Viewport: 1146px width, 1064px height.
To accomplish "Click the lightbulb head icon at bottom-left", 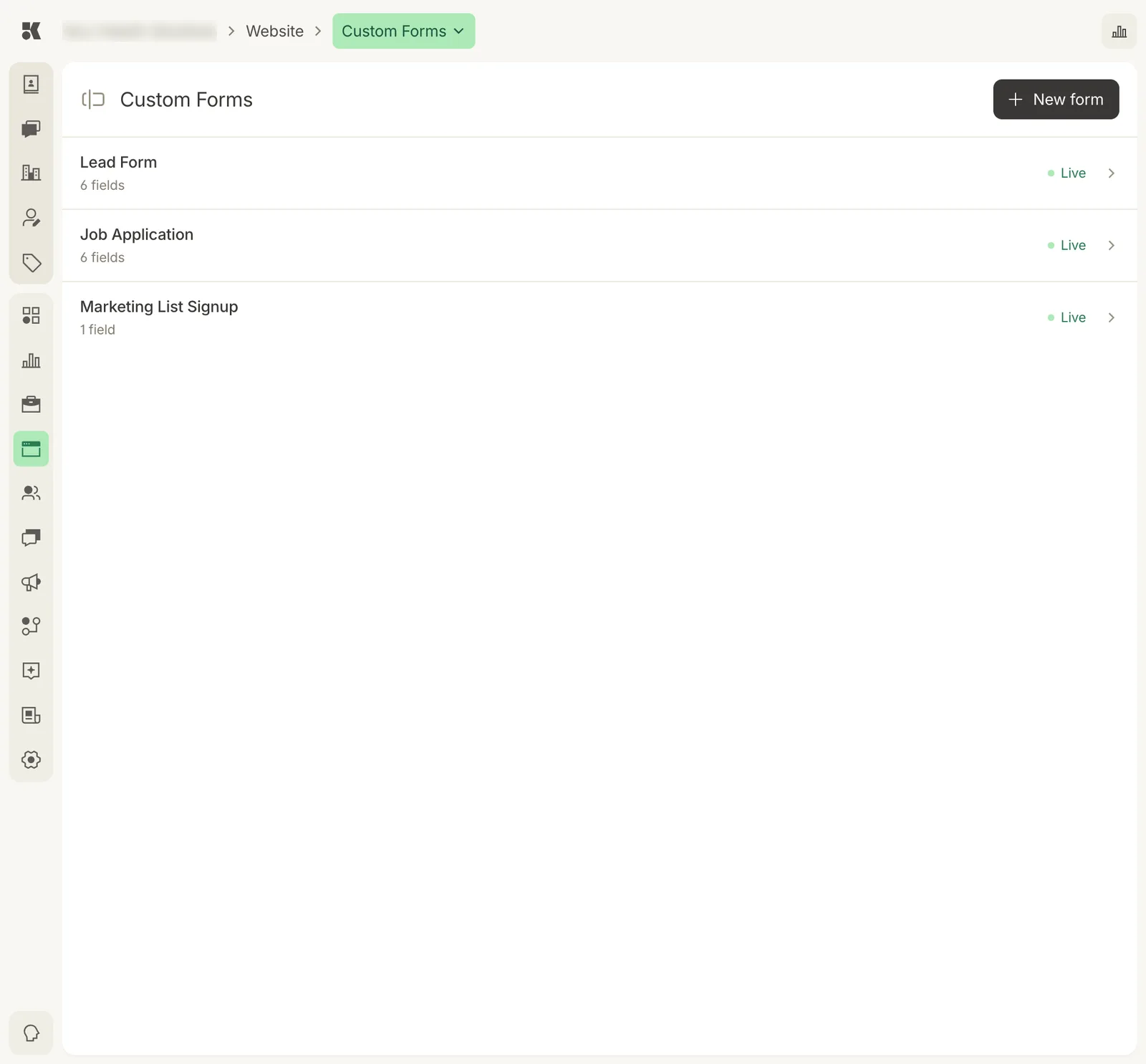I will click(x=31, y=1033).
